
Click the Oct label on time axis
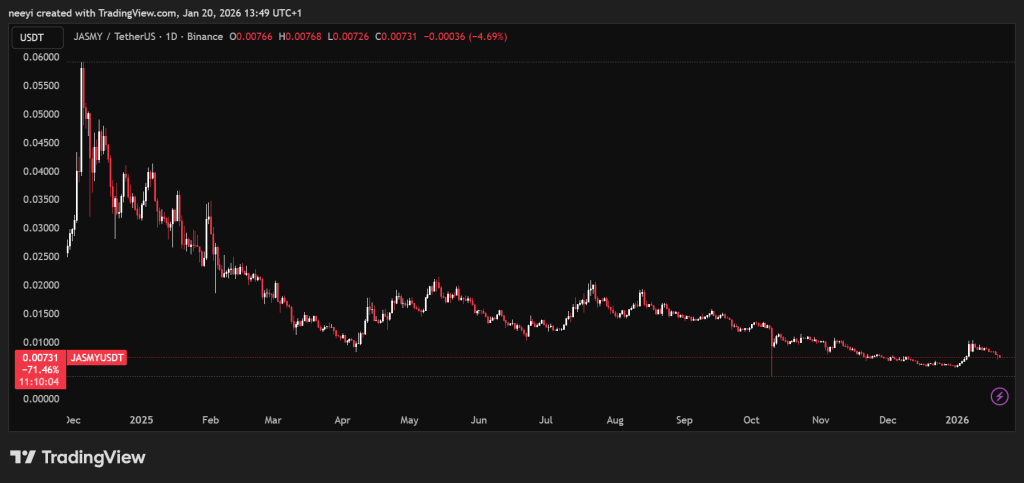(752, 421)
